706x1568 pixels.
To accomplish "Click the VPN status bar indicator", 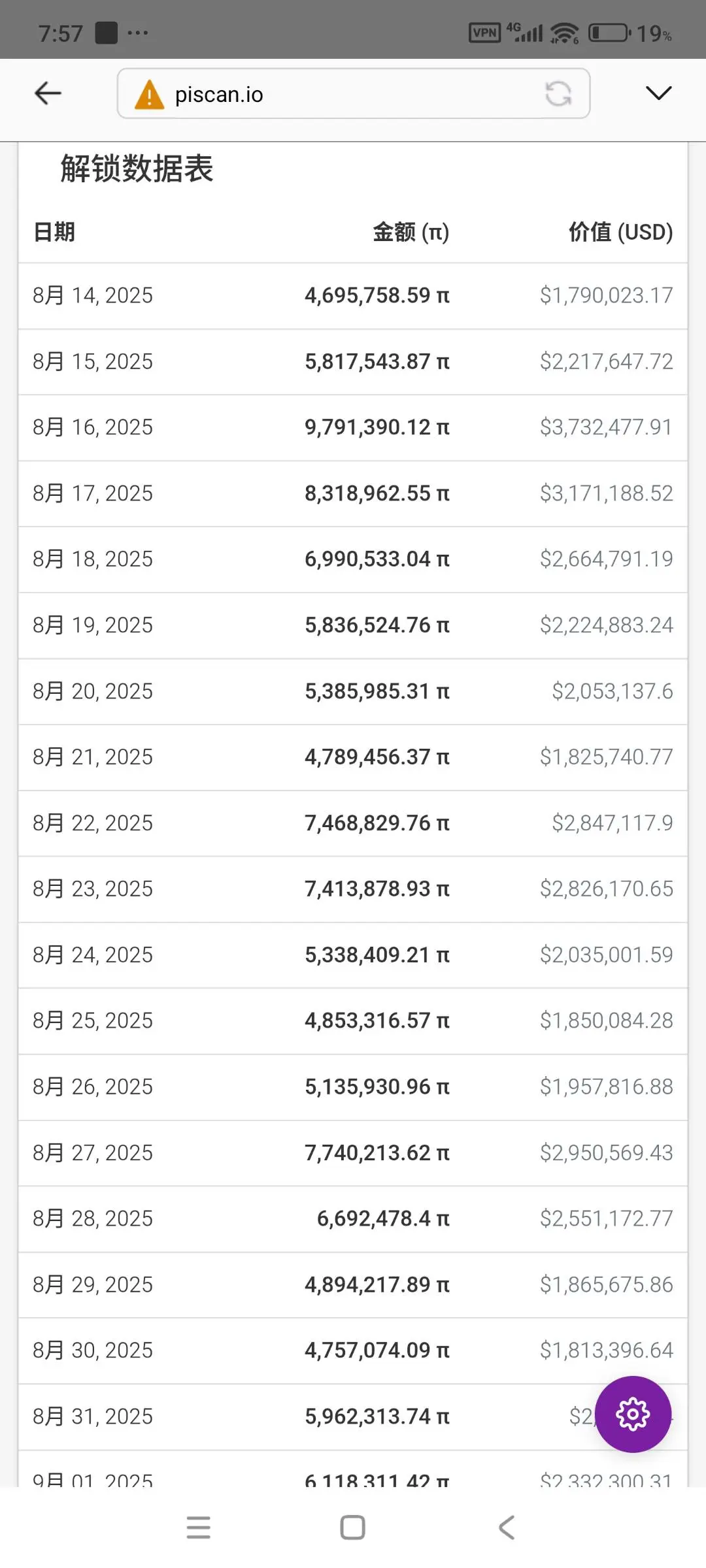I will coord(484,33).
